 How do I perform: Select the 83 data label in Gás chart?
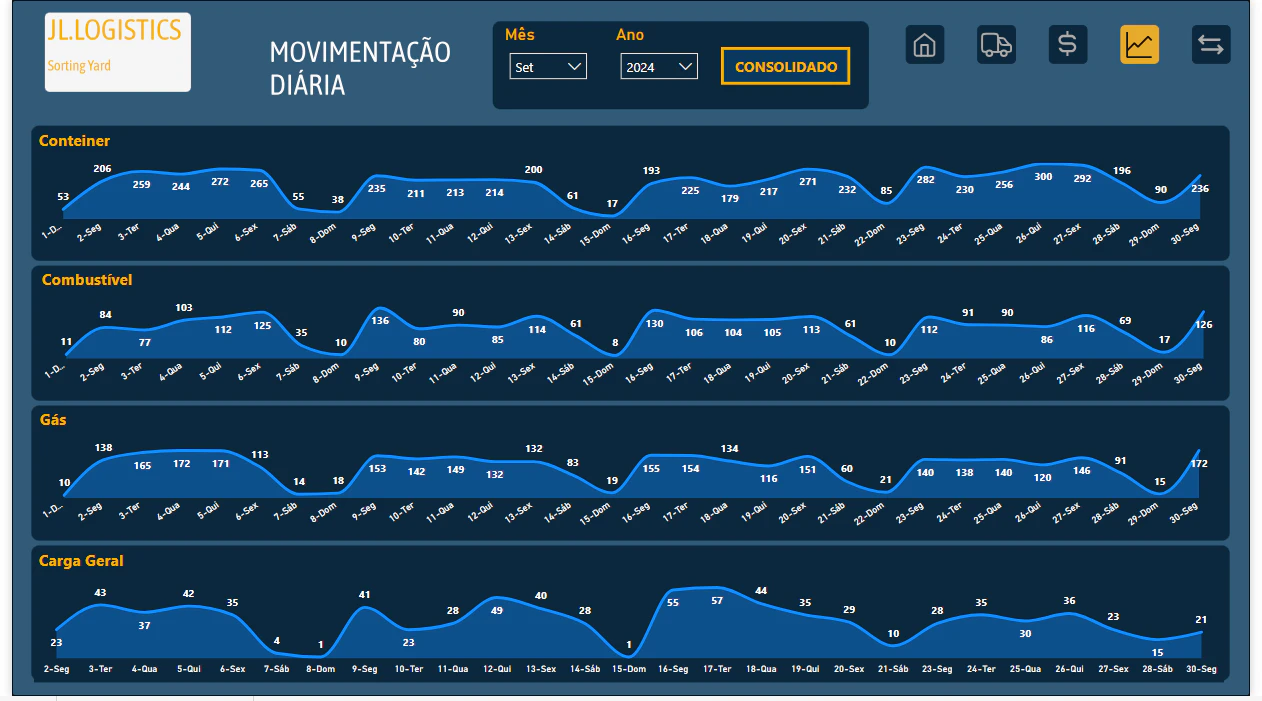pyautogui.click(x=573, y=462)
